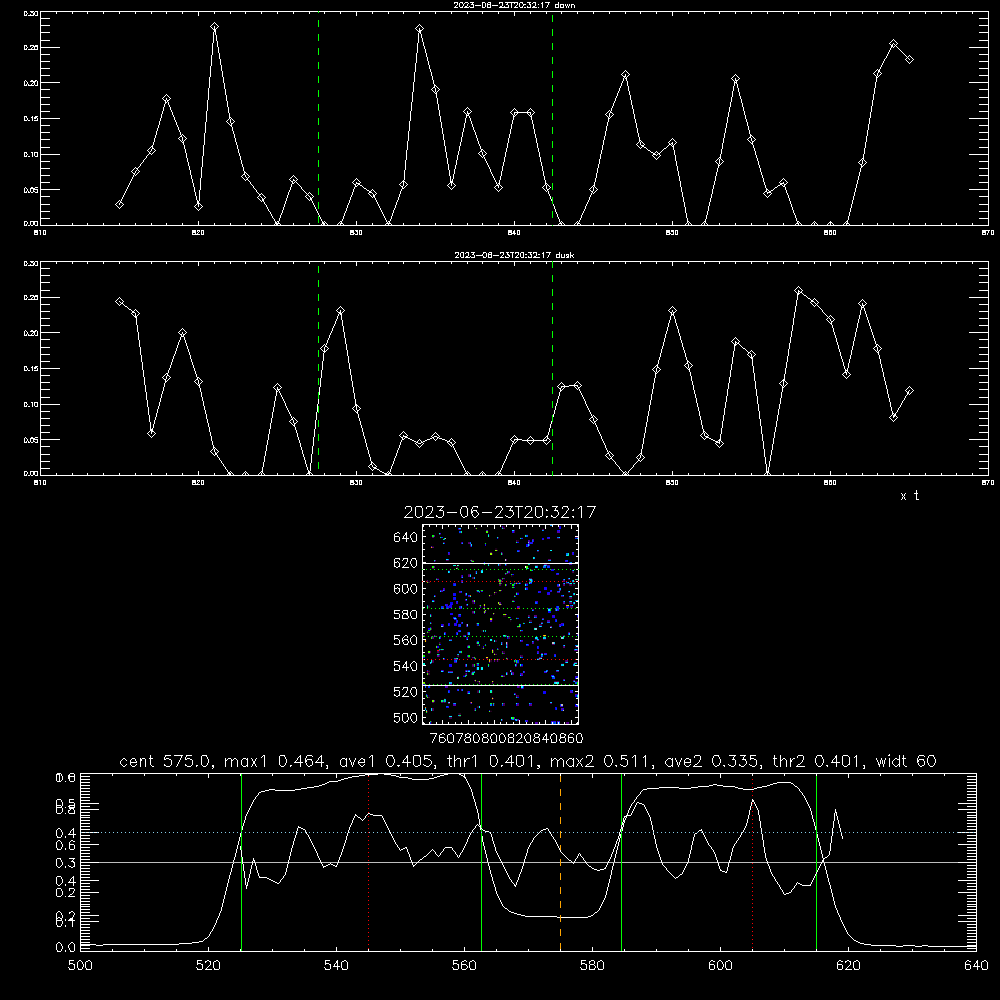
Task: Click the '580' y-axis label beside the scatter image
Action: [x=406, y=615]
